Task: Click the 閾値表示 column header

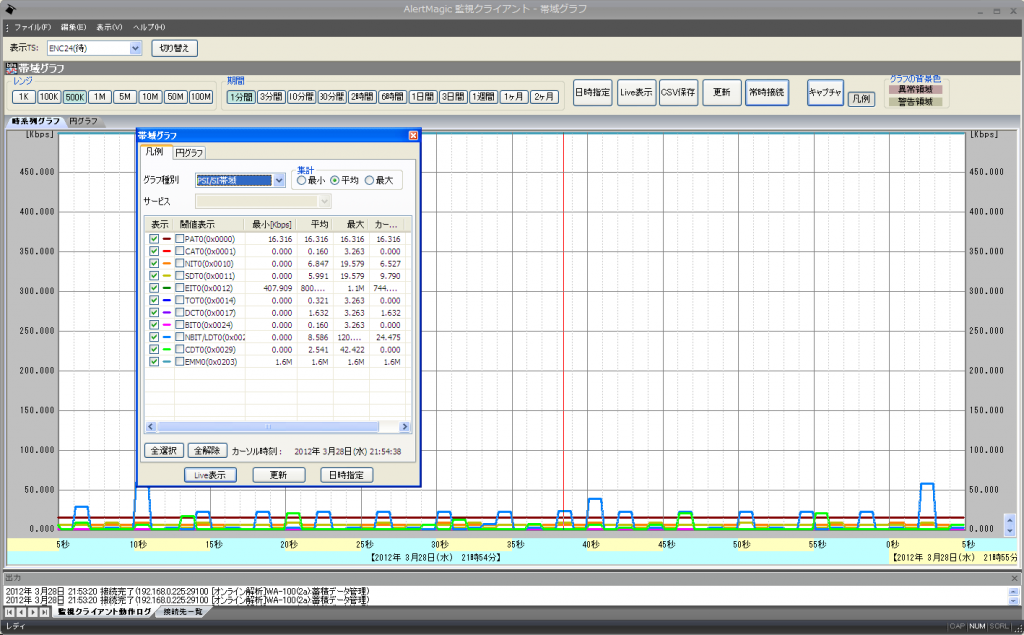Action: pyautogui.click(x=209, y=224)
